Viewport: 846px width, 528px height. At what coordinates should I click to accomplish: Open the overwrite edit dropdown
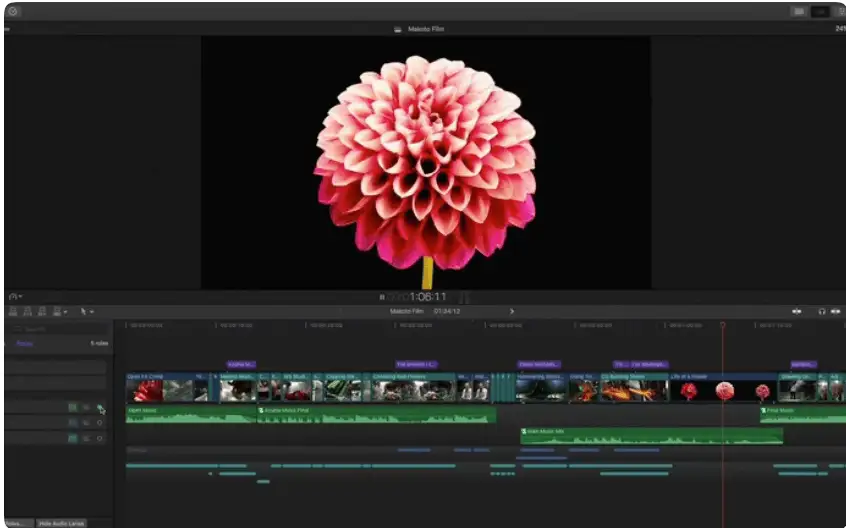pos(59,312)
